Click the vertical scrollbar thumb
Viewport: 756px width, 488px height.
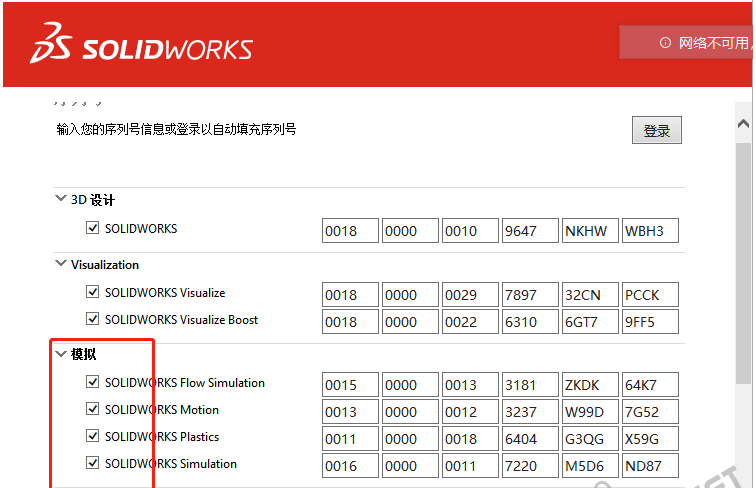743,263
